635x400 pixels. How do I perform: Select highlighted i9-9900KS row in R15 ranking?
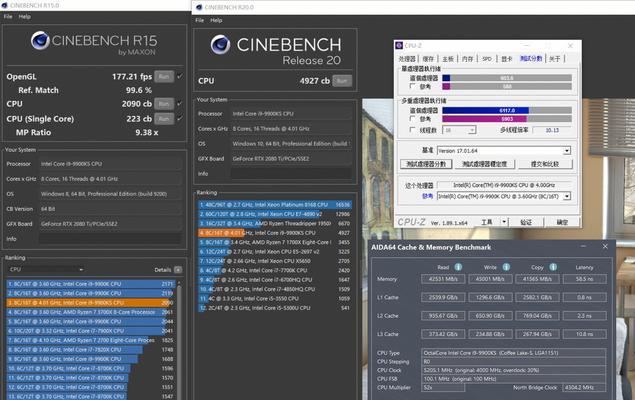[90, 302]
